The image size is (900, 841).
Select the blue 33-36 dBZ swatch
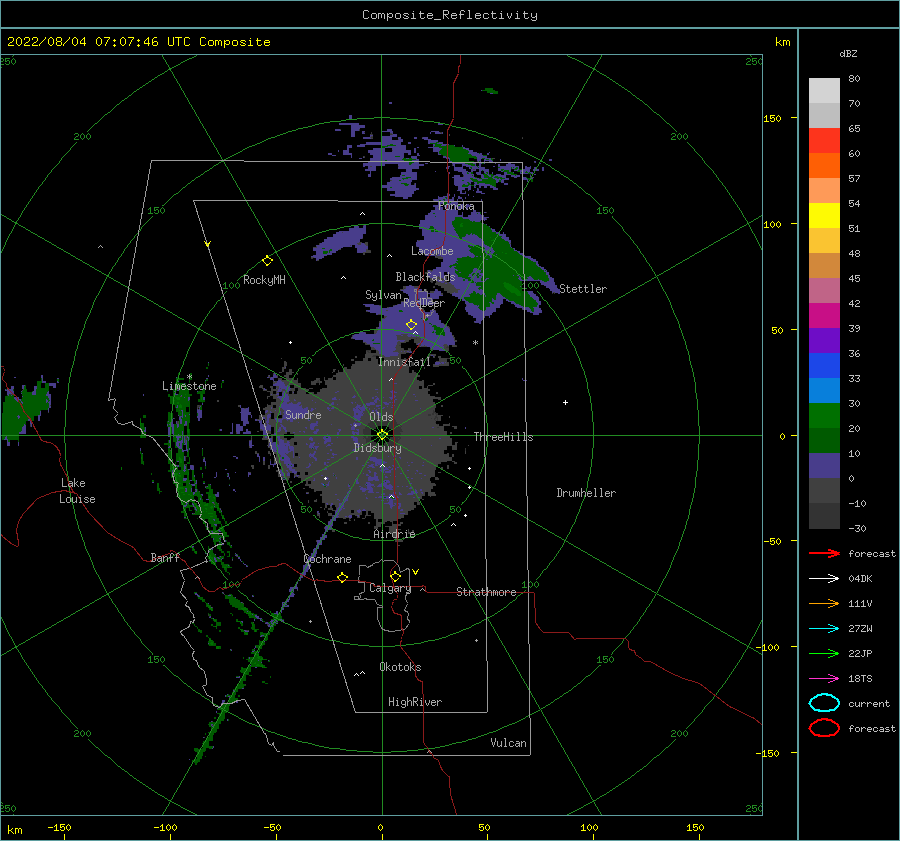[824, 365]
